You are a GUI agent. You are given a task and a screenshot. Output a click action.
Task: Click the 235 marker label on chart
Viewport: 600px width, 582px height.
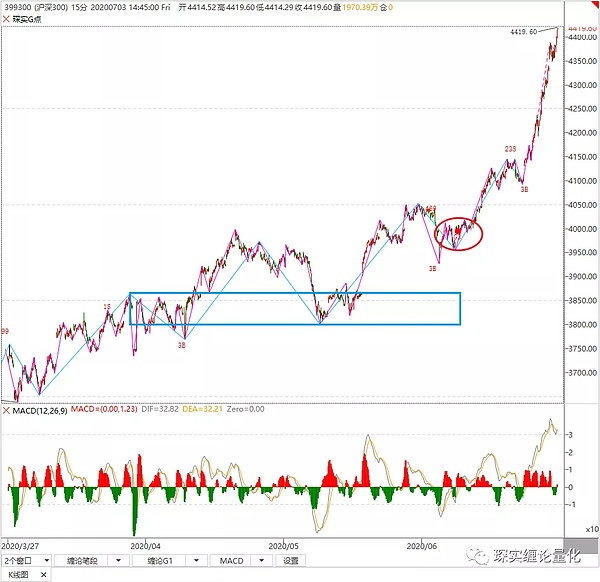coord(510,149)
